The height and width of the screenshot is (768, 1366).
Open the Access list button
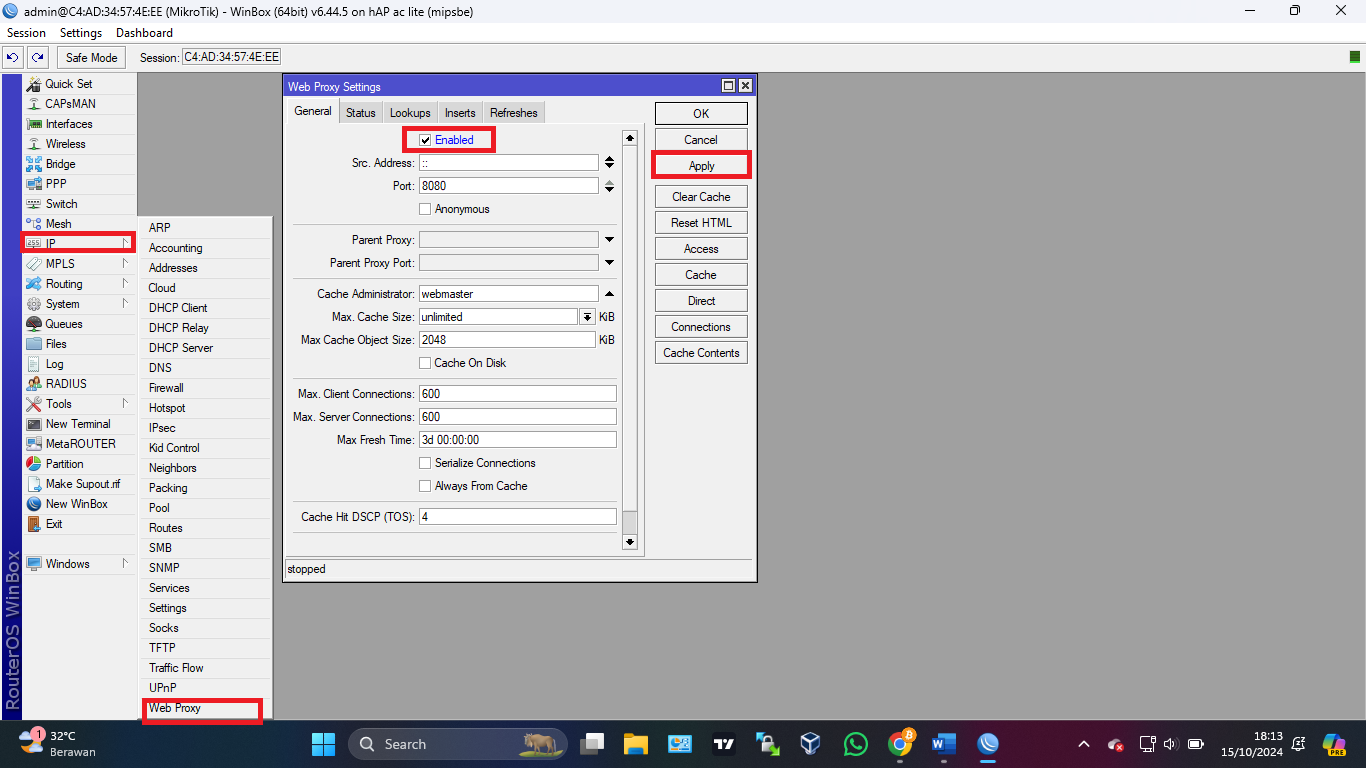click(x=701, y=249)
